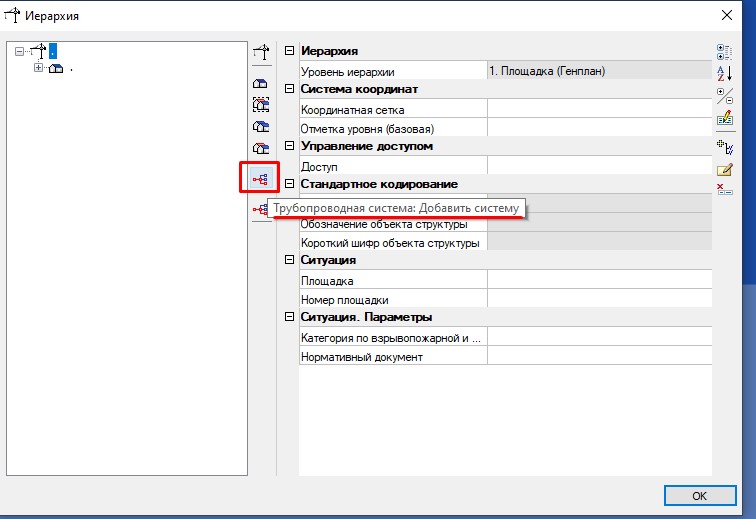
Task: Click the expand/collapse all plus-minus icon
Action: (x=726, y=96)
